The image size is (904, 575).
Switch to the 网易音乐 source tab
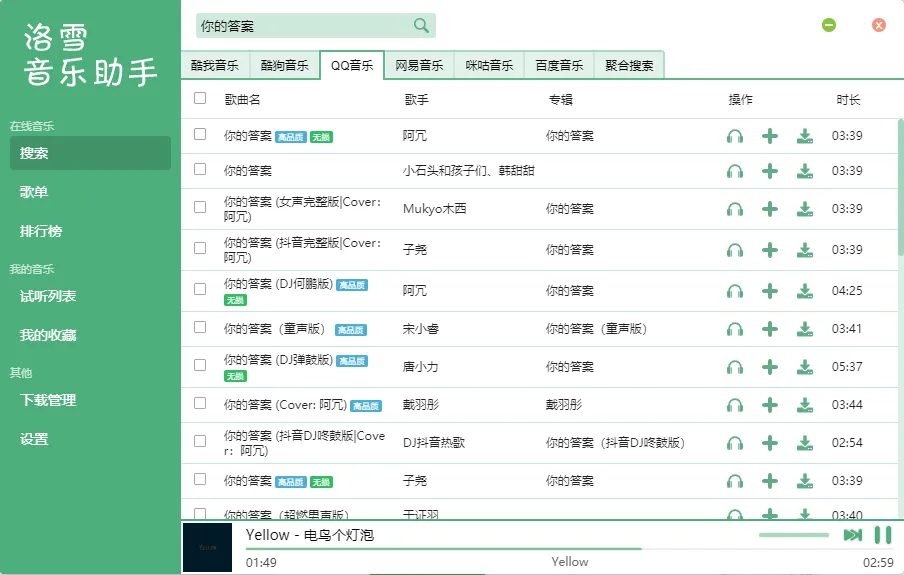click(419, 65)
